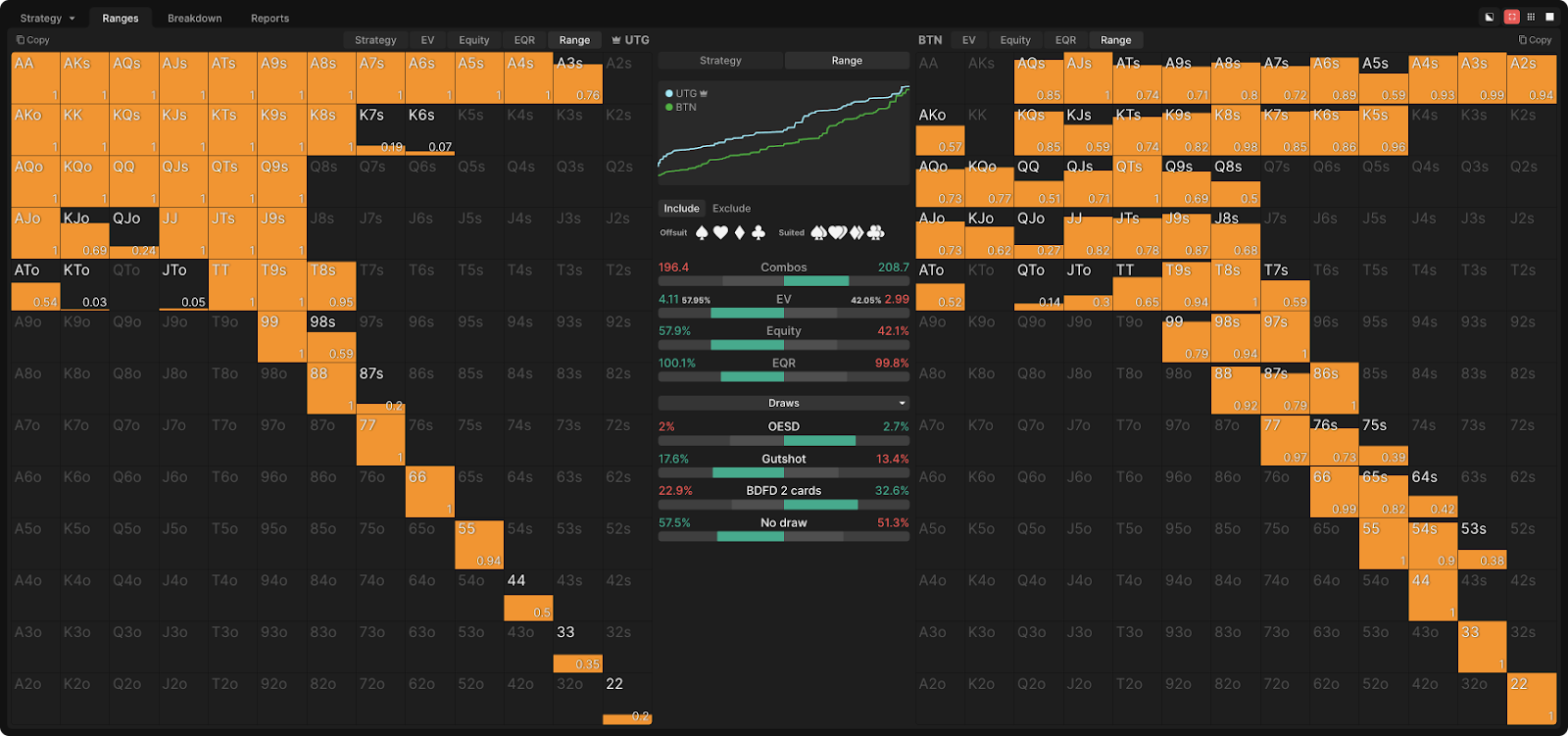Click the Equity comparison bar
The image size is (1568, 736).
tap(784, 345)
